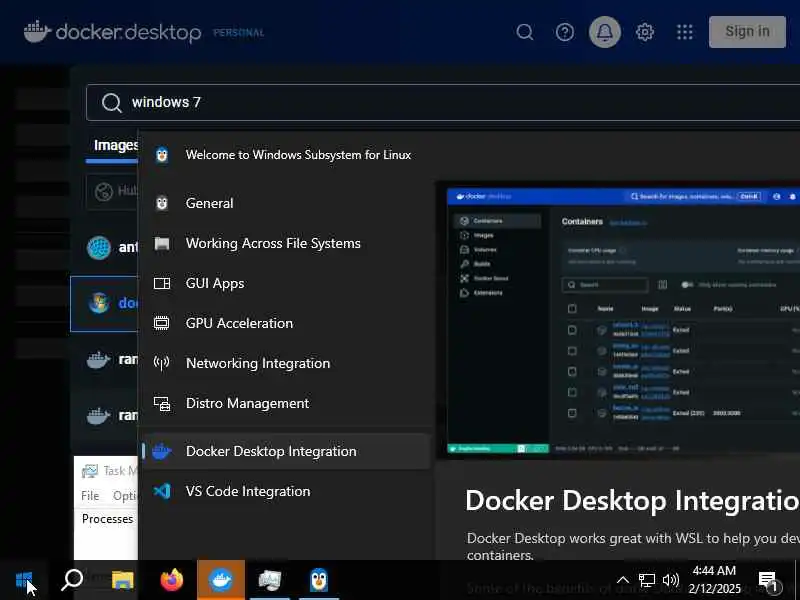Image resolution: width=800 pixels, height=600 pixels.
Task: Show hidden tray icons chevron
Action: tap(623, 580)
